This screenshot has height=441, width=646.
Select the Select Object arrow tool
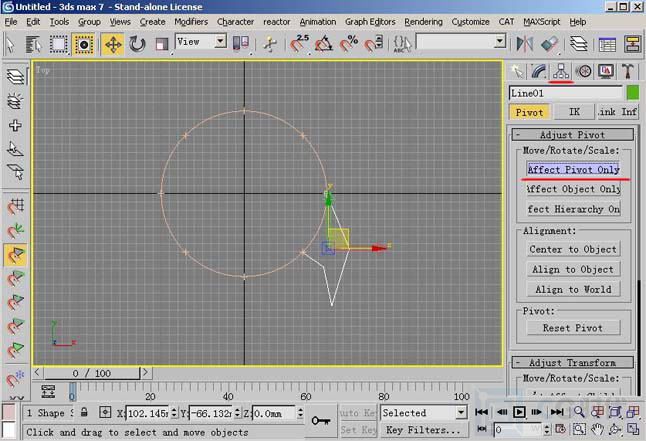point(10,44)
